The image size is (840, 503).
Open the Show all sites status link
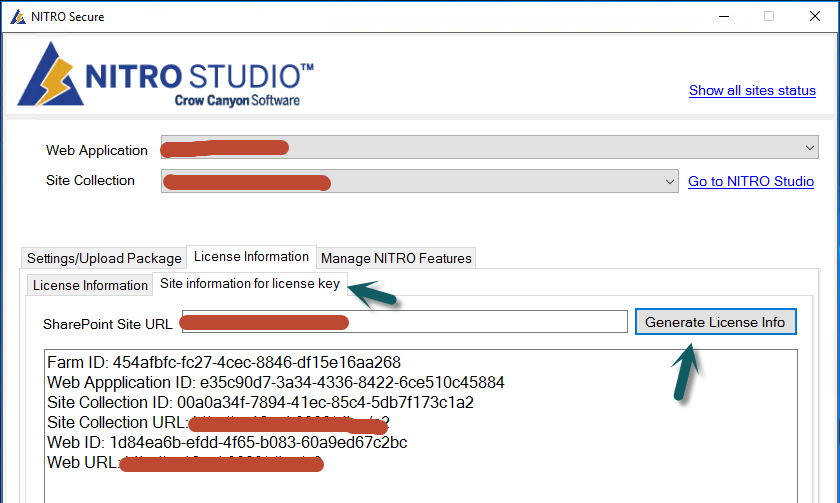point(752,90)
